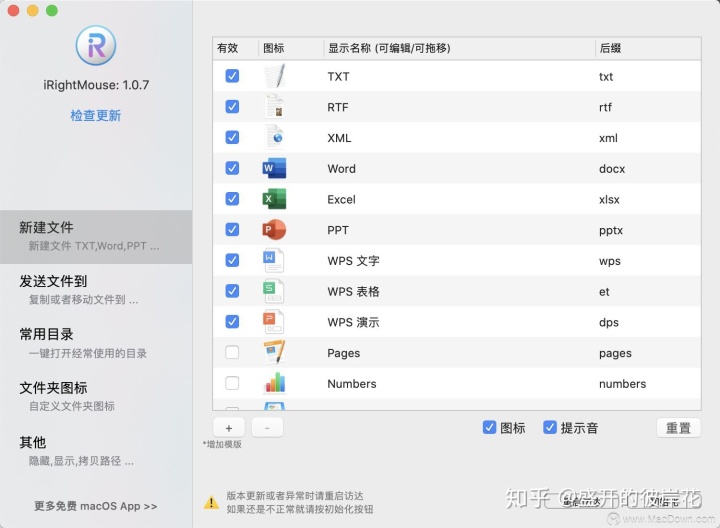Toggle the 提示音 sound checkbox
The height and width of the screenshot is (528, 720).
click(x=550, y=427)
